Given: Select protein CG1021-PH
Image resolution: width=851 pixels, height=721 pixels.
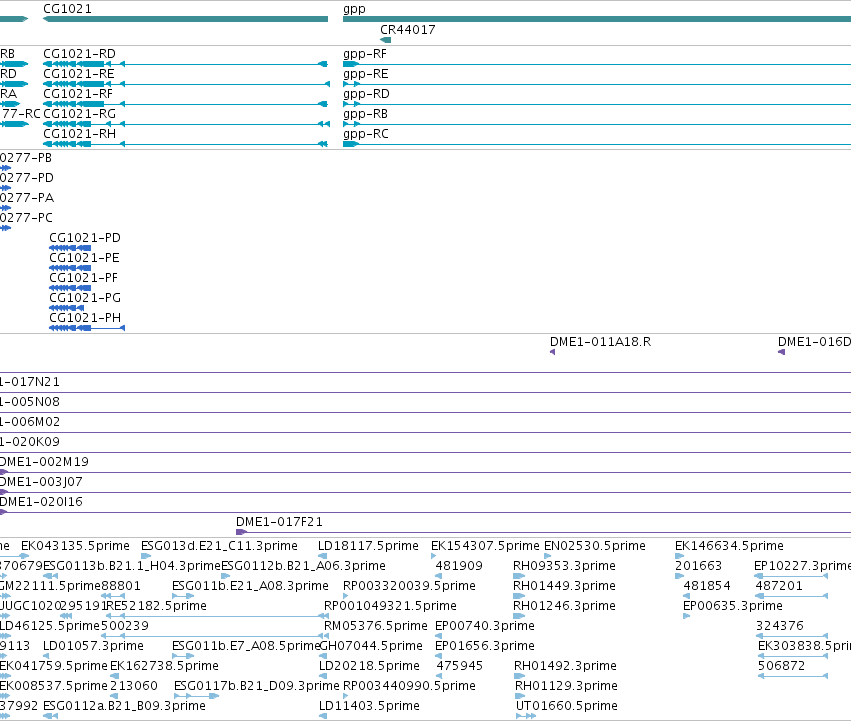Looking at the screenshot, I should pos(87,328).
